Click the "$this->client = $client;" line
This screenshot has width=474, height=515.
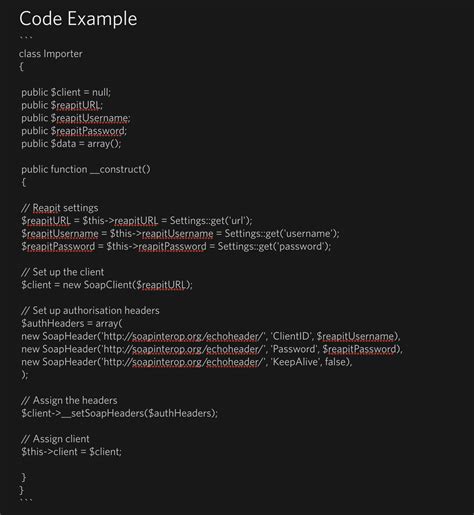coord(71,452)
